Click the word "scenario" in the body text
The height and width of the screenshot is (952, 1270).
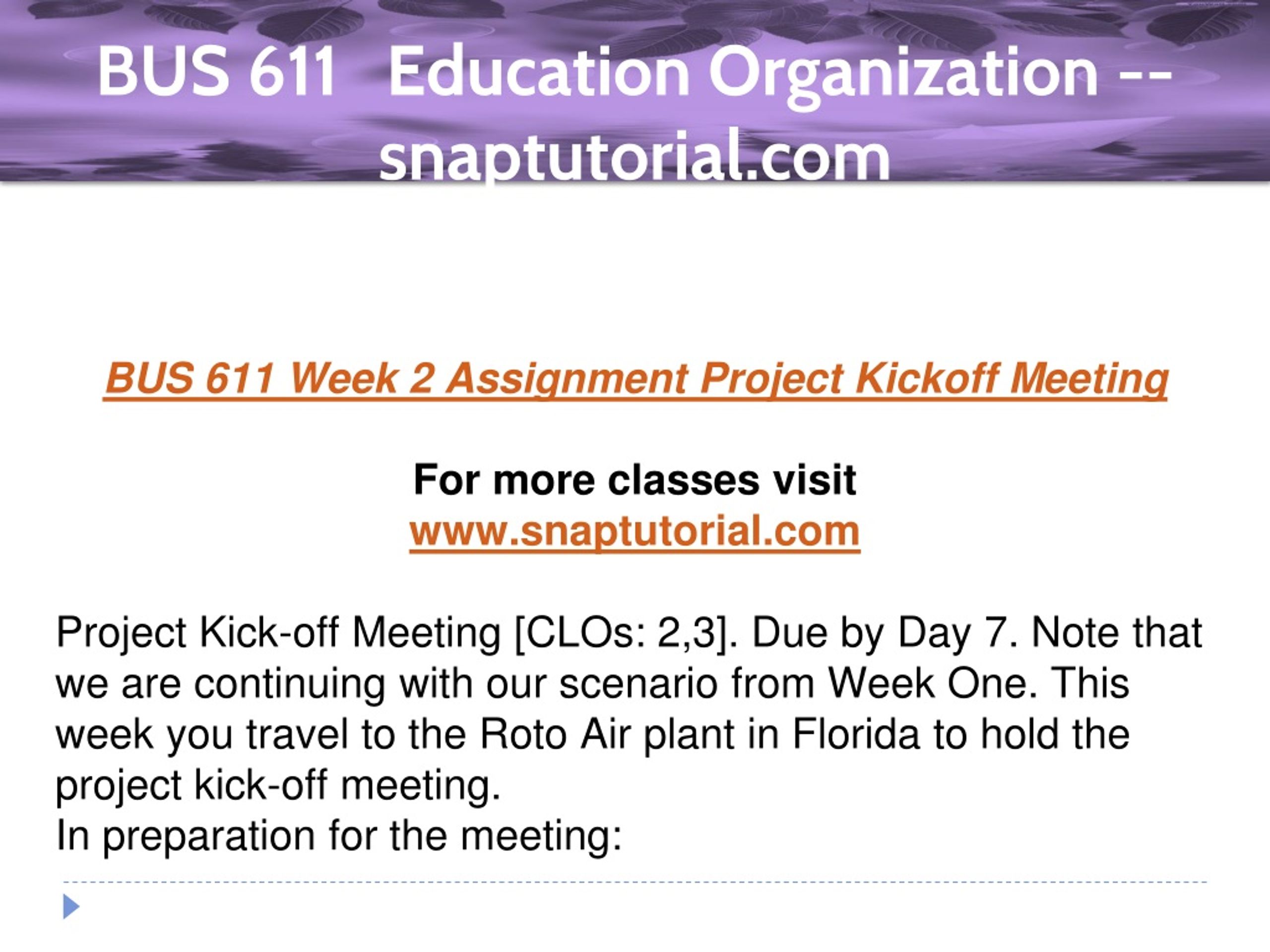pyautogui.click(x=638, y=684)
